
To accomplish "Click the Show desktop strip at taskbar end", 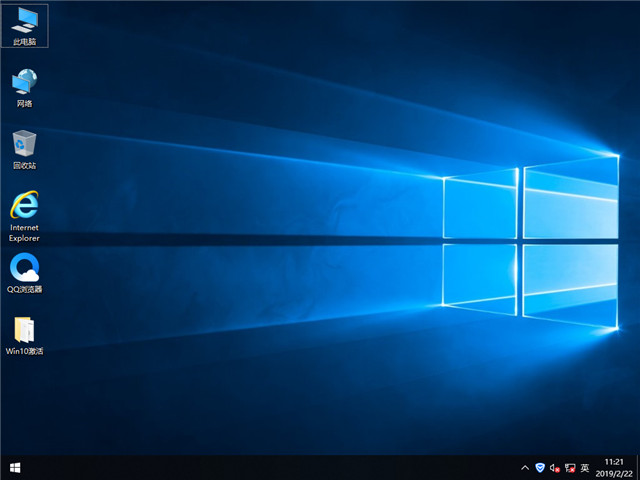I will pos(638,468).
